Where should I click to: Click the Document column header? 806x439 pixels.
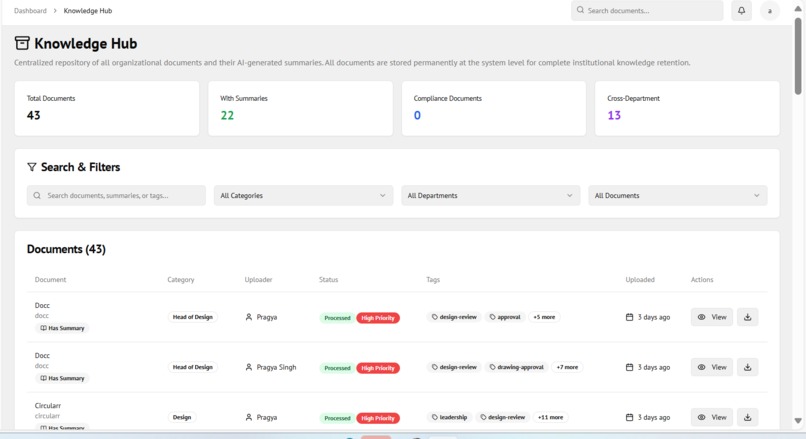pyautogui.click(x=50, y=280)
